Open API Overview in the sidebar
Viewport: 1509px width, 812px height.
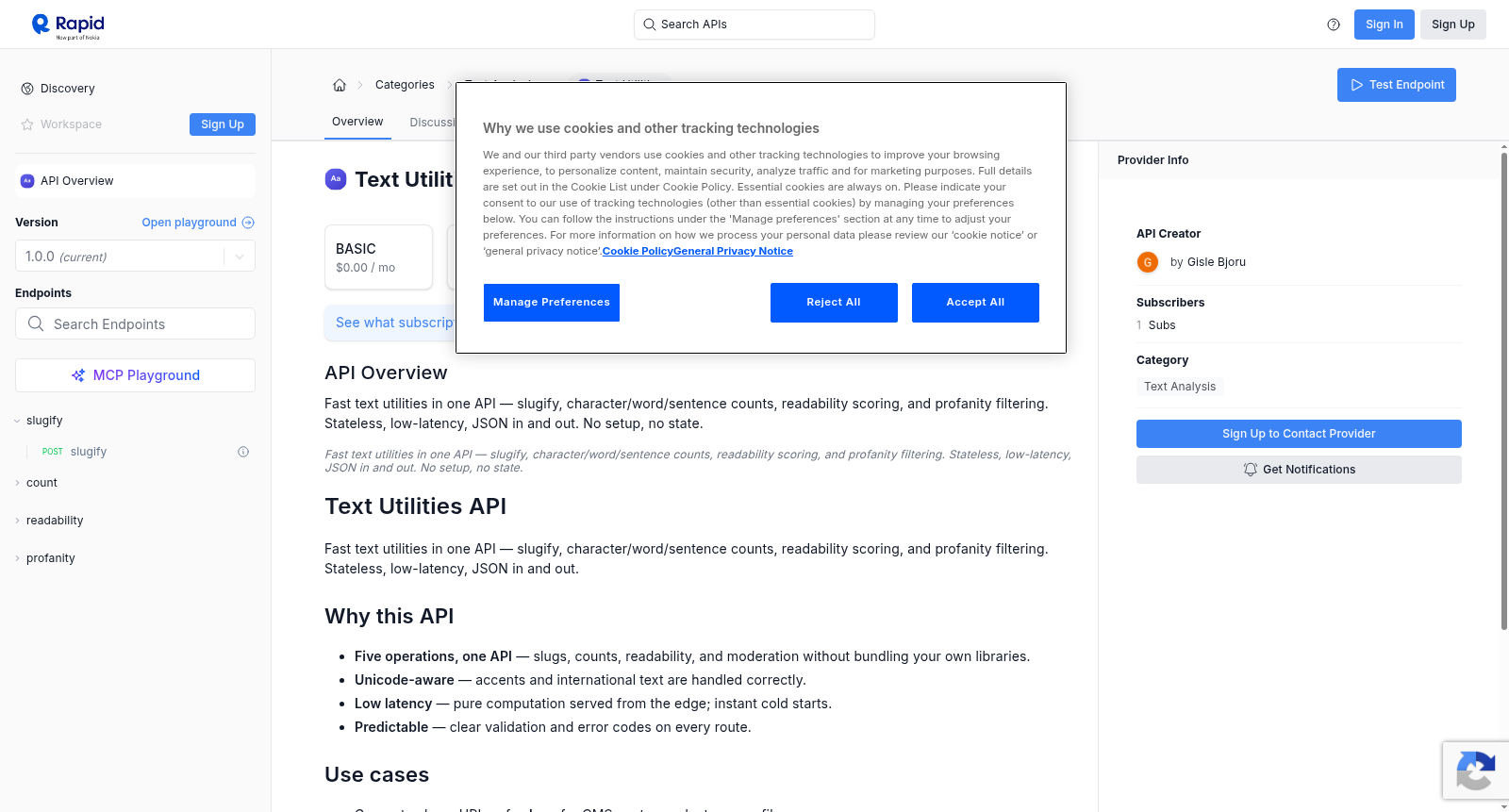135,181
